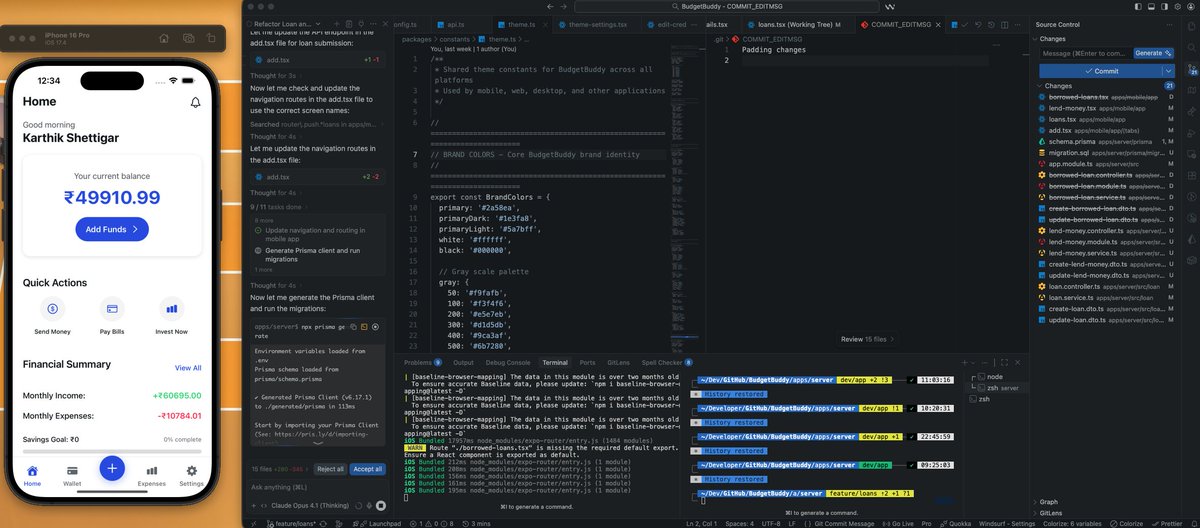This screenshot has width=1200, height=528.
Task: Focus the commit message input box
Action: coord(1087,53)
